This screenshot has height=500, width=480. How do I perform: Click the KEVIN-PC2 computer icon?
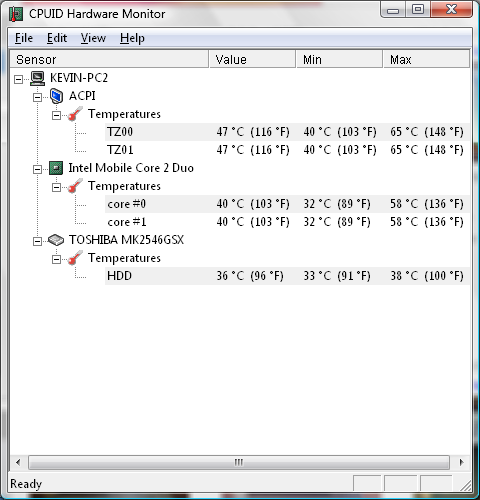pyautogui.click(x=37, y=78)
